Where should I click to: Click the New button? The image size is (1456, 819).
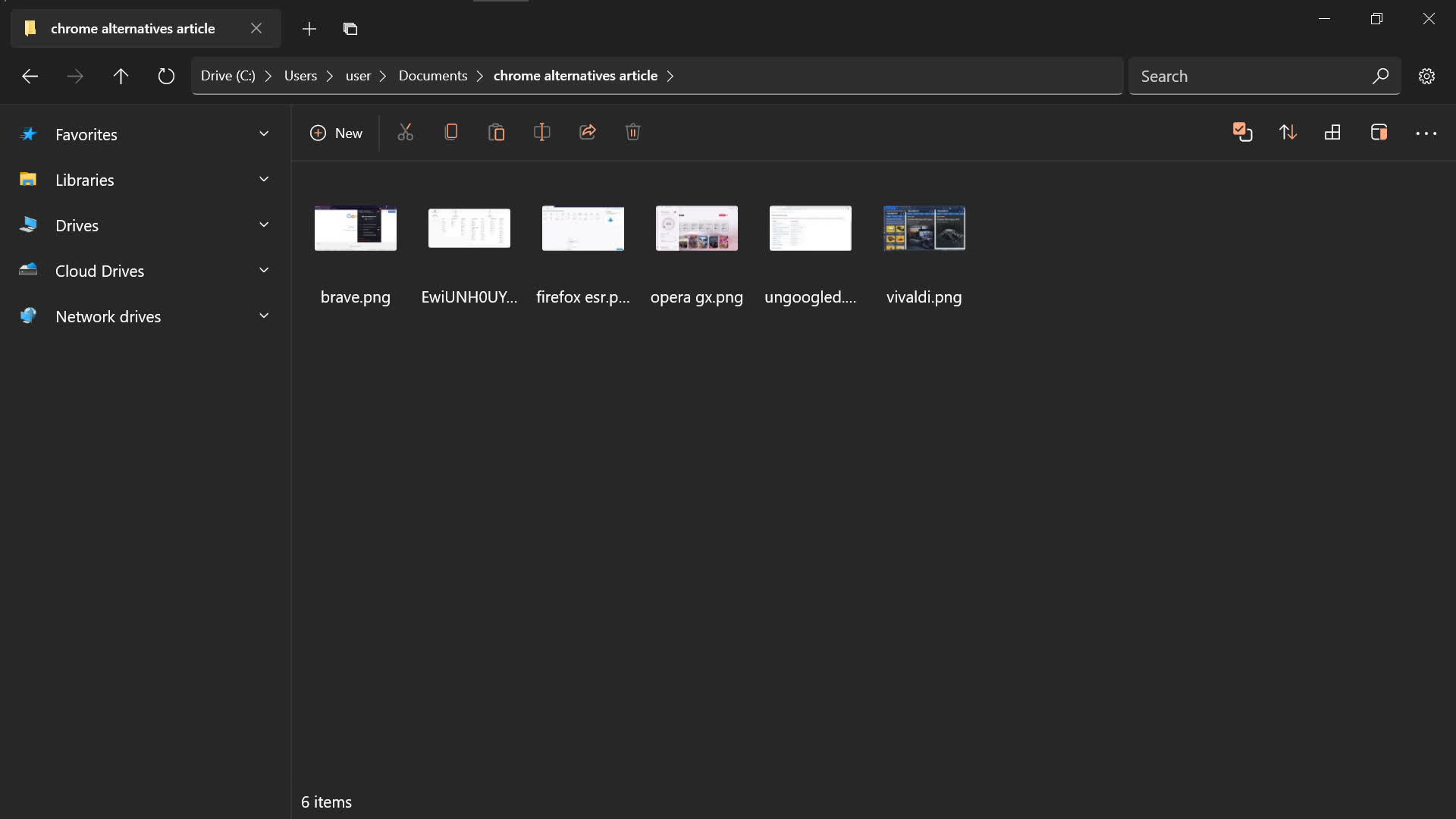pos(336,133)
